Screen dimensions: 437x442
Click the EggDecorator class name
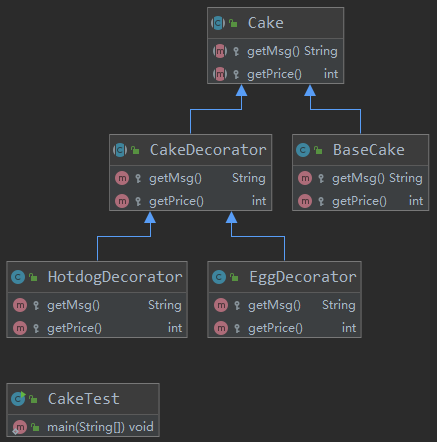point(303,277)
